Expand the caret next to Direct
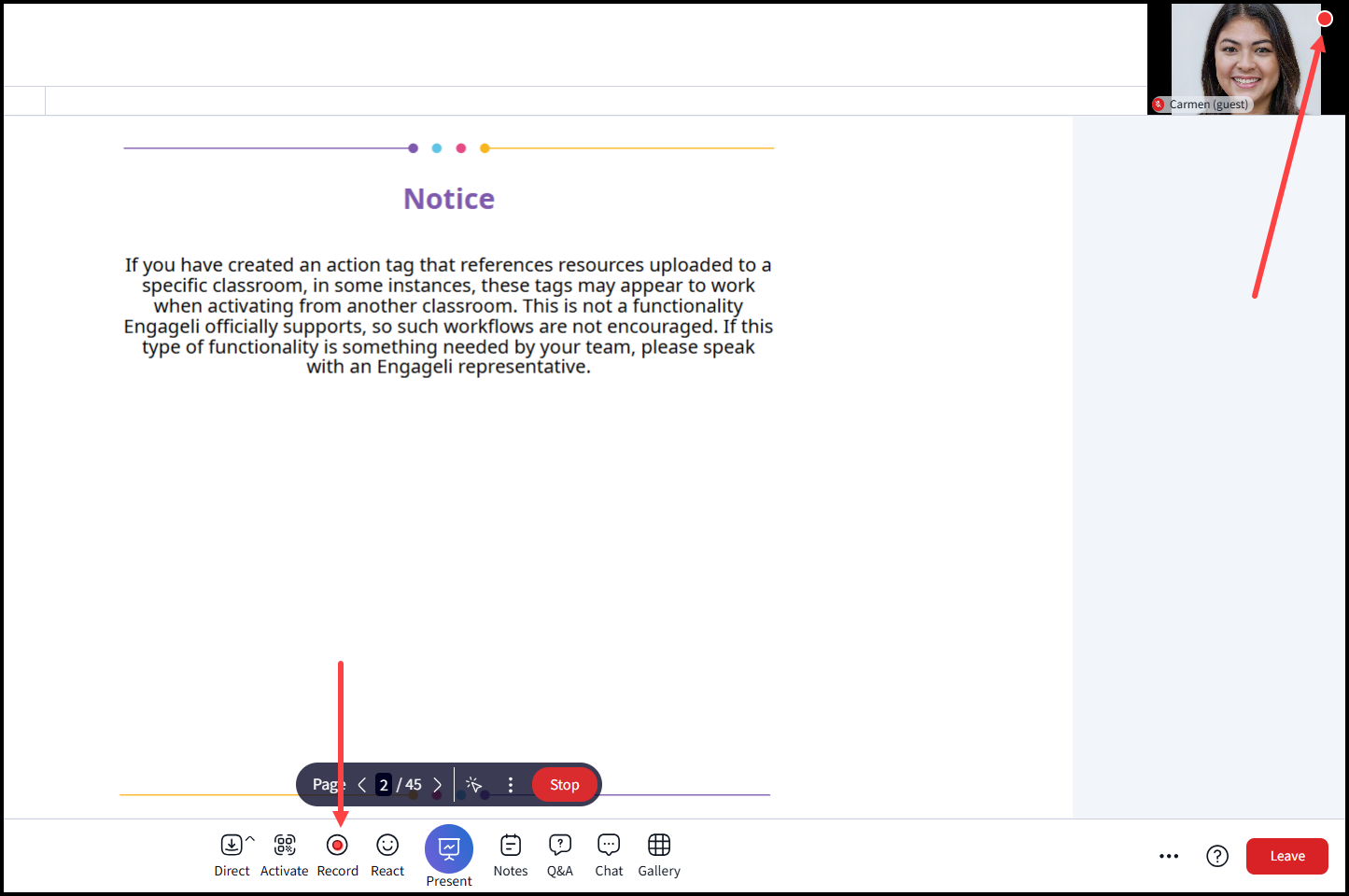This screenshot has height=896, width=1349. (x=250, y=839)
